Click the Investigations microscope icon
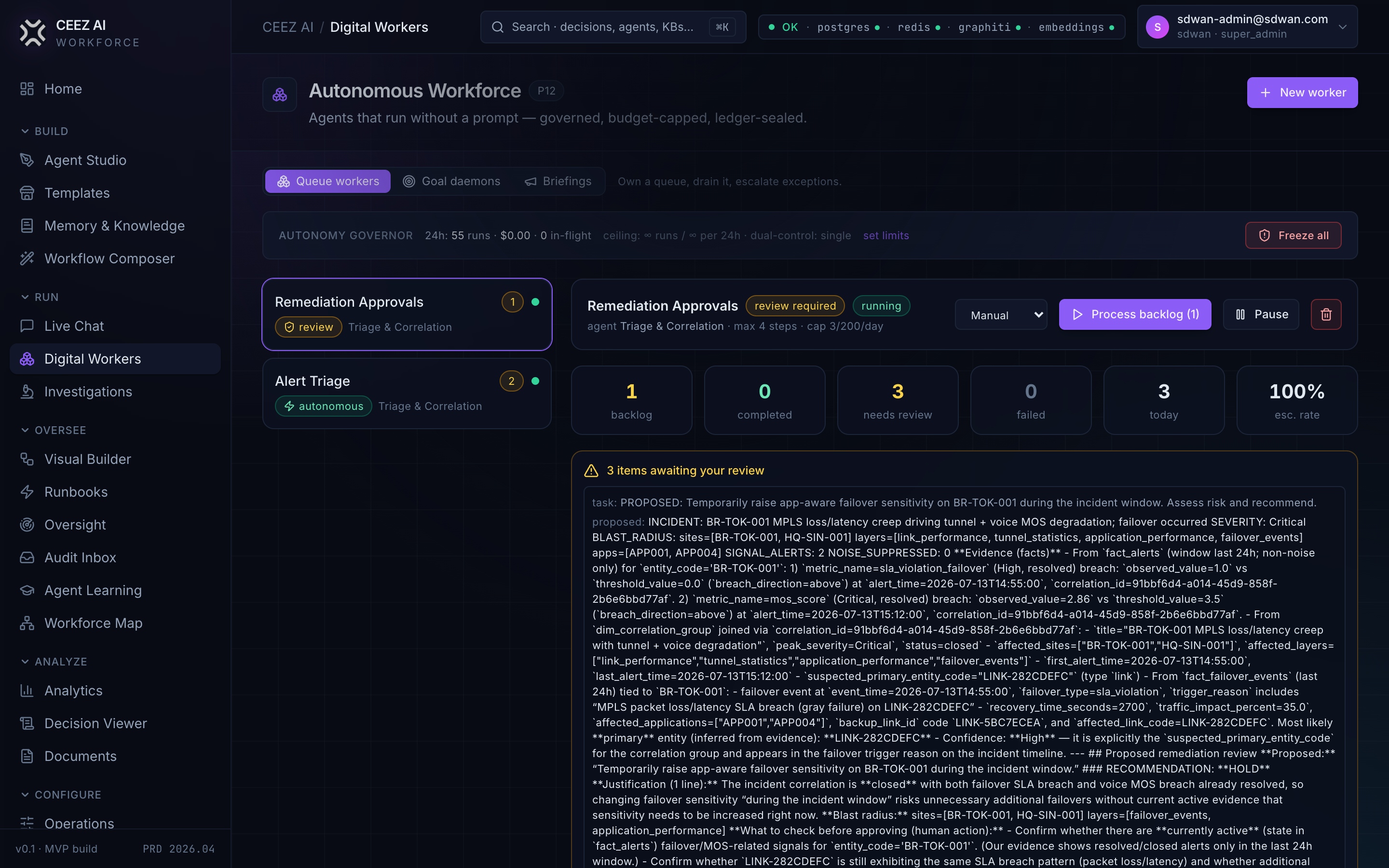Image resolution: width=1389 pixels, height=868 pixels. coord(27,392)
